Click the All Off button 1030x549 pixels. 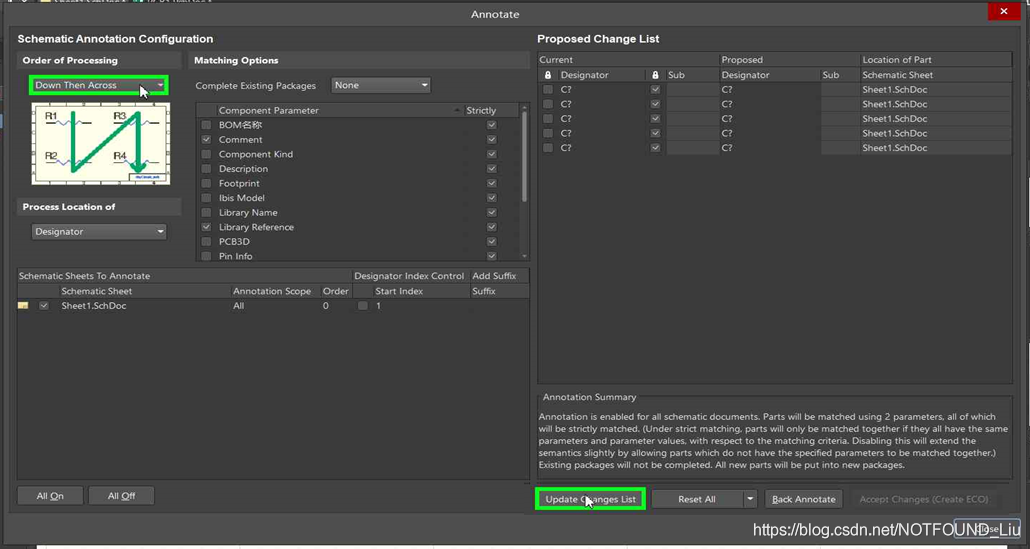(x=122, y=496)
